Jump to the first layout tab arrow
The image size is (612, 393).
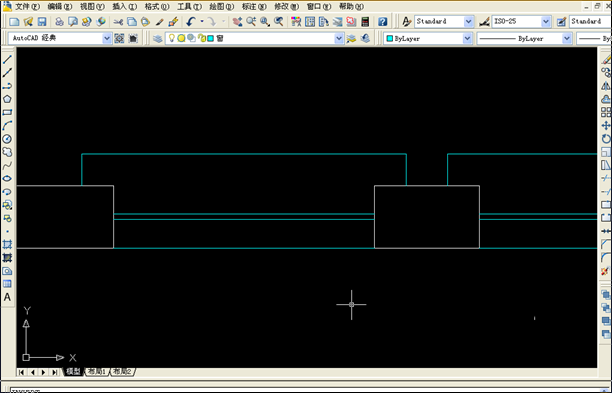(21, 372)
